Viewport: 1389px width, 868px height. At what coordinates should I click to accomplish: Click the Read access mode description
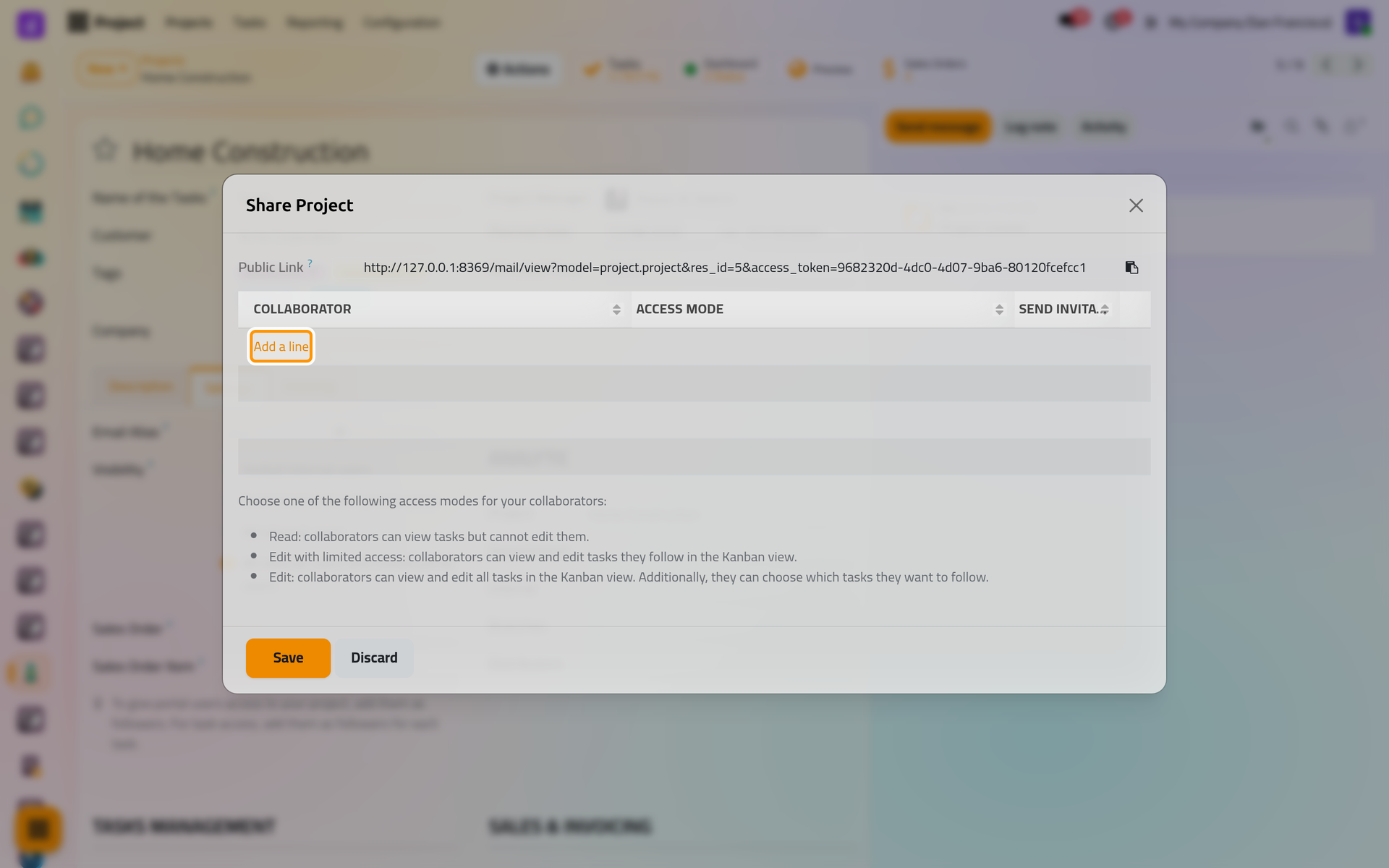429,537
